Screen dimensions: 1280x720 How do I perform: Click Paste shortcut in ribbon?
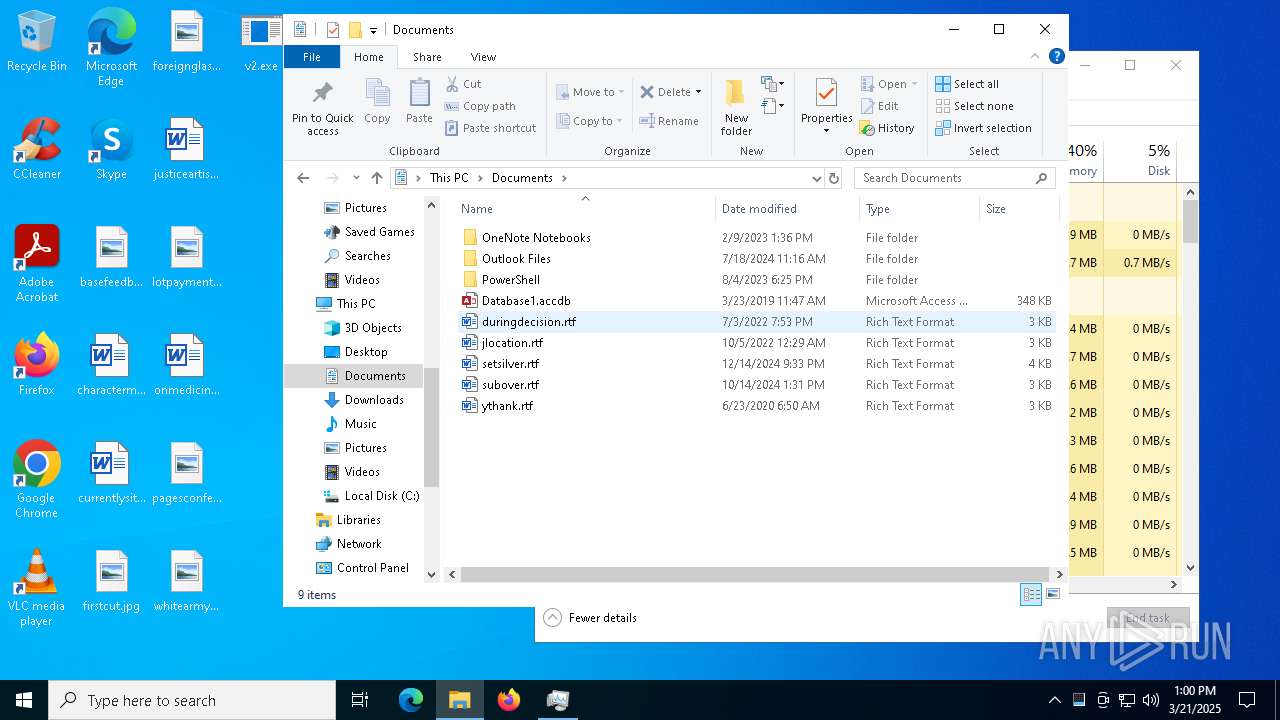pos(490,128)
